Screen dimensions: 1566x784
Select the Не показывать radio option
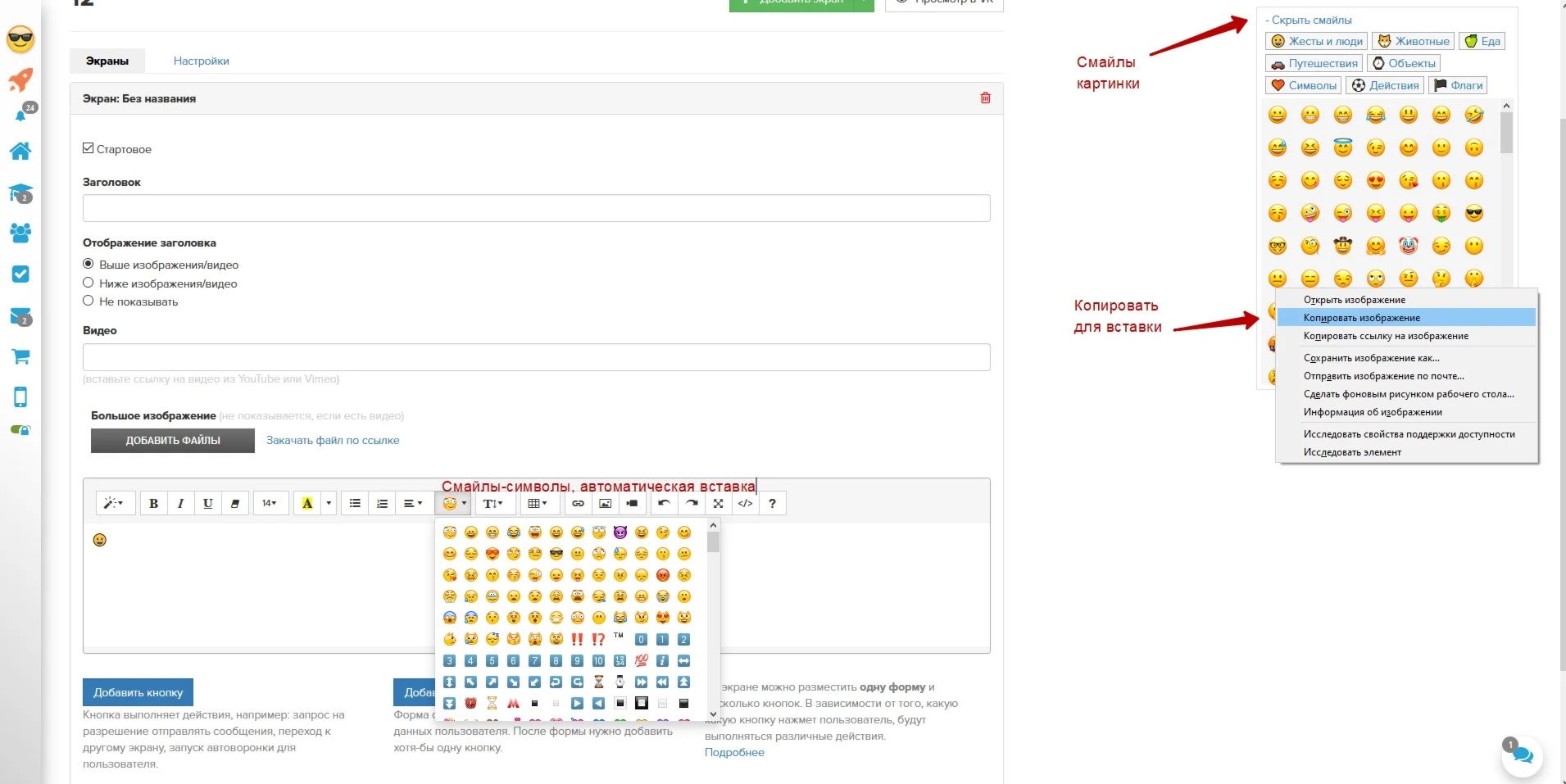pos(89,301)
